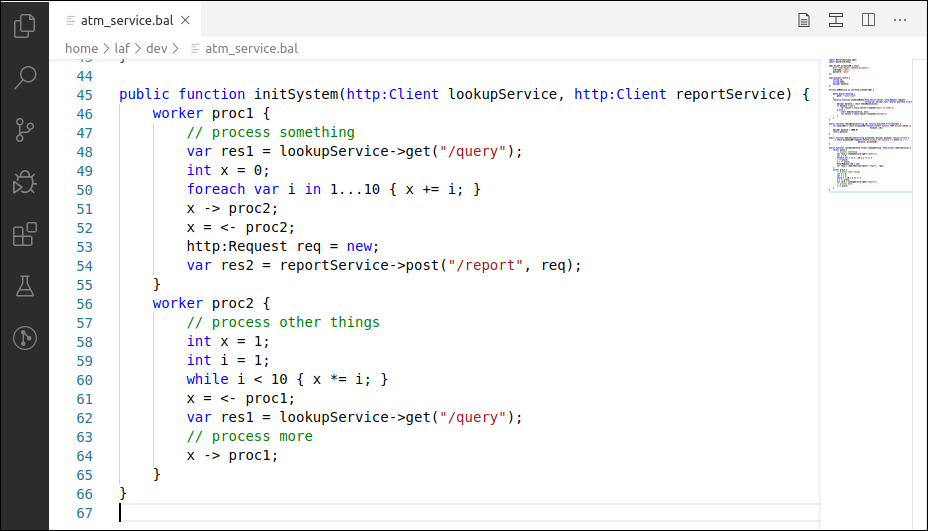The height and width of the screenshot is (531, 928).
Task: Click the '// process other things' comment
Action: pos(283,322)
